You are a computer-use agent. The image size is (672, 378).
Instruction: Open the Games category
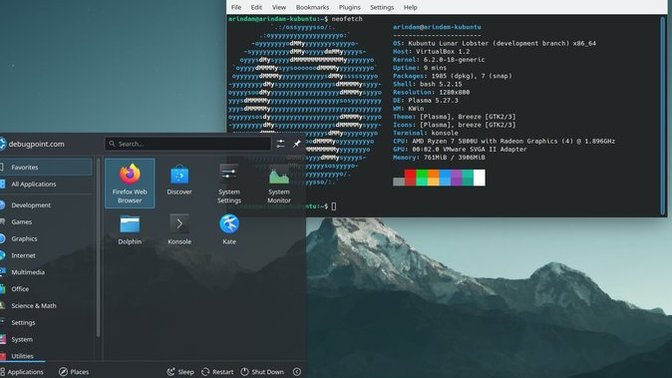pos(46,222)
